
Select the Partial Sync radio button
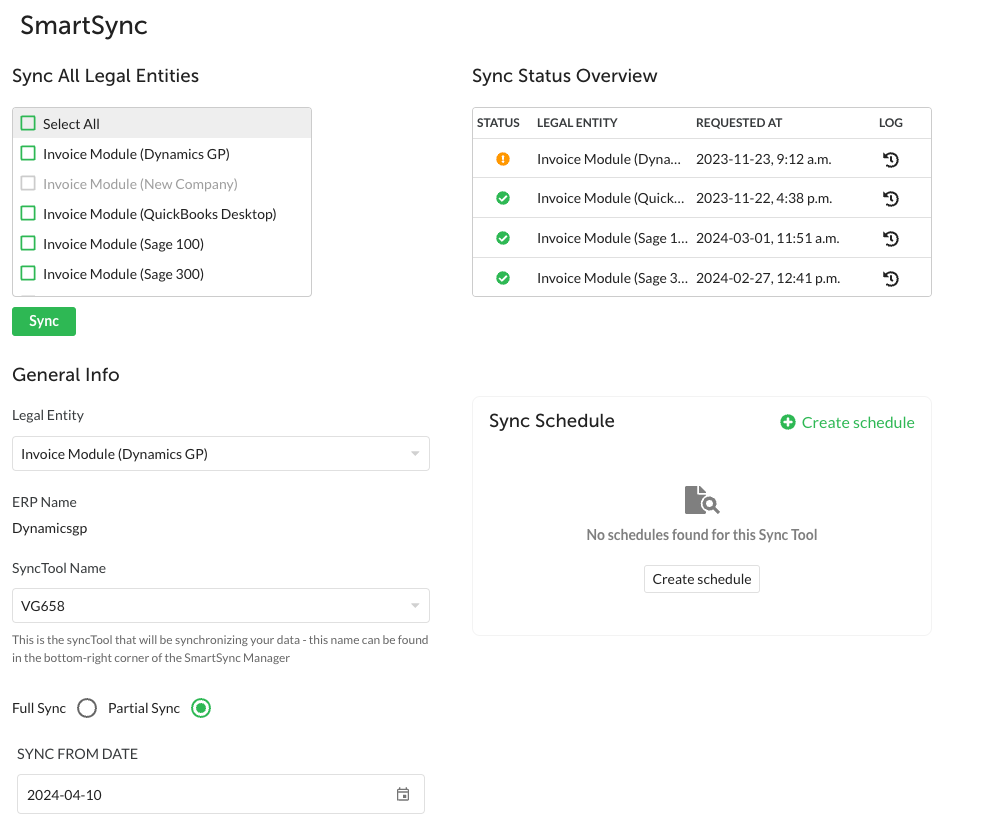tap(201, 708)
